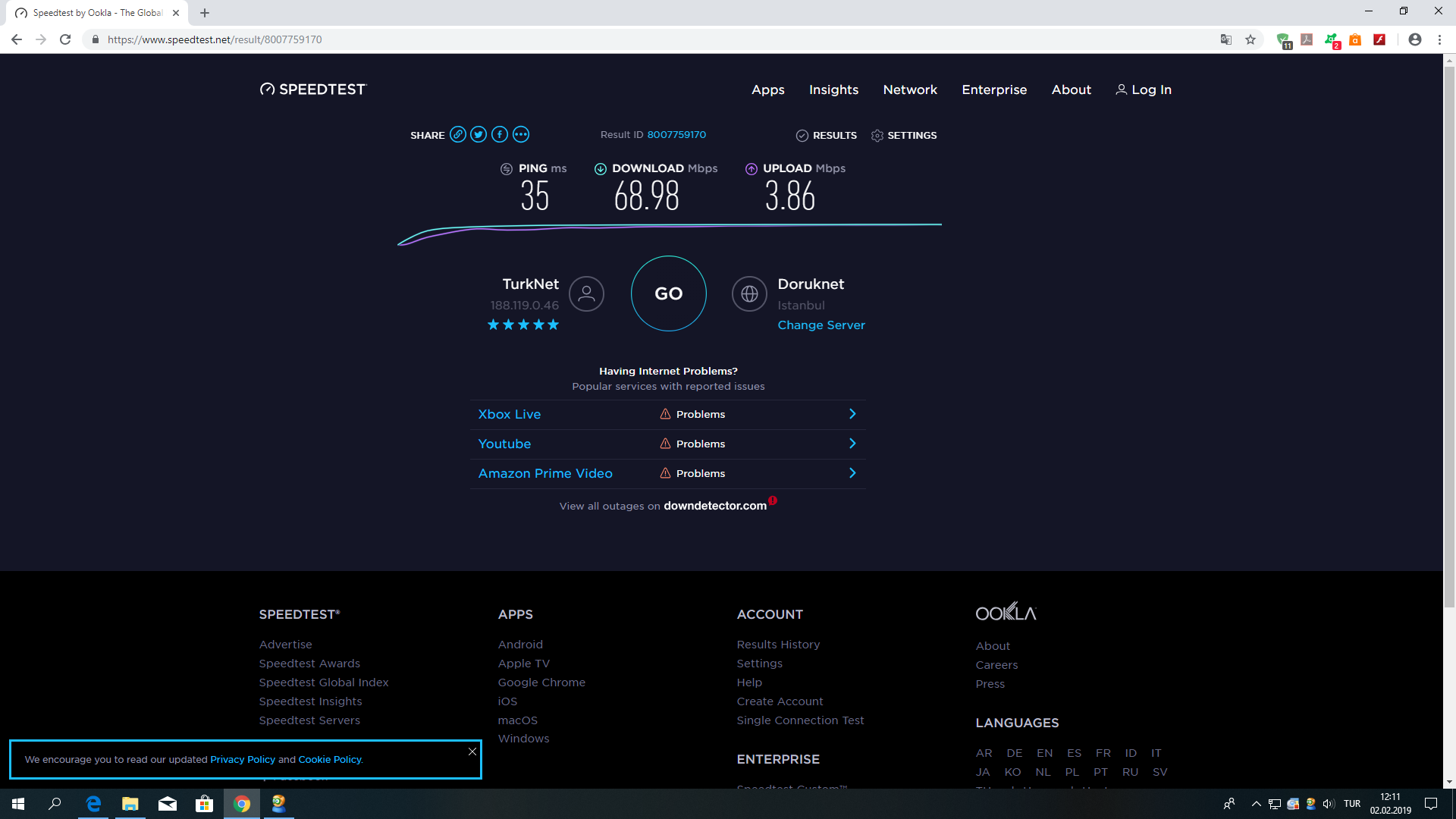Open the Privacy Policy link
Screen dimensions: 1456x819
243,759
